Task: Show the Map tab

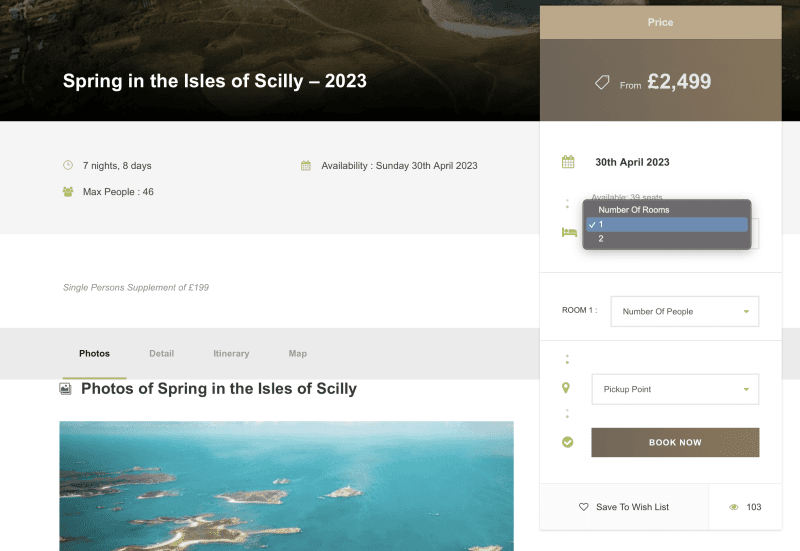Action: [x=298, y=353]
